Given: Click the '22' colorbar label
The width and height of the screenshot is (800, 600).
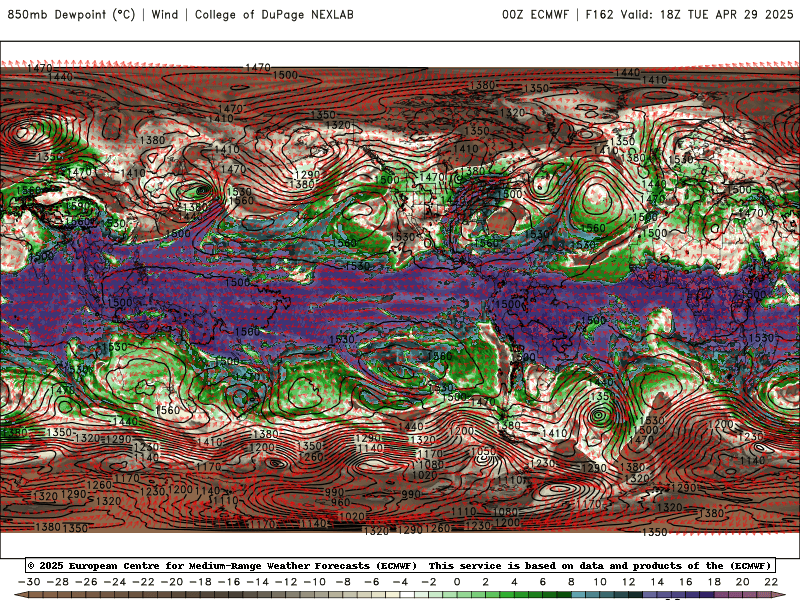Looking at the screenshot, I should click(771, 582).
